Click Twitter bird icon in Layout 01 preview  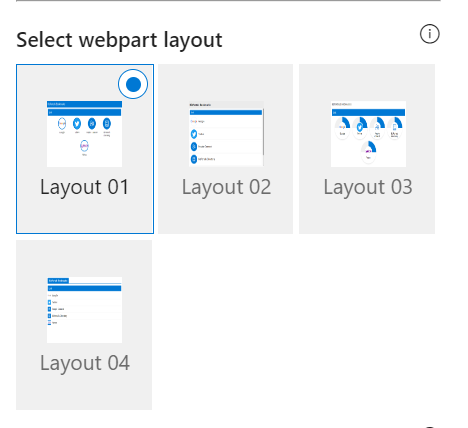tap(77, 124)
